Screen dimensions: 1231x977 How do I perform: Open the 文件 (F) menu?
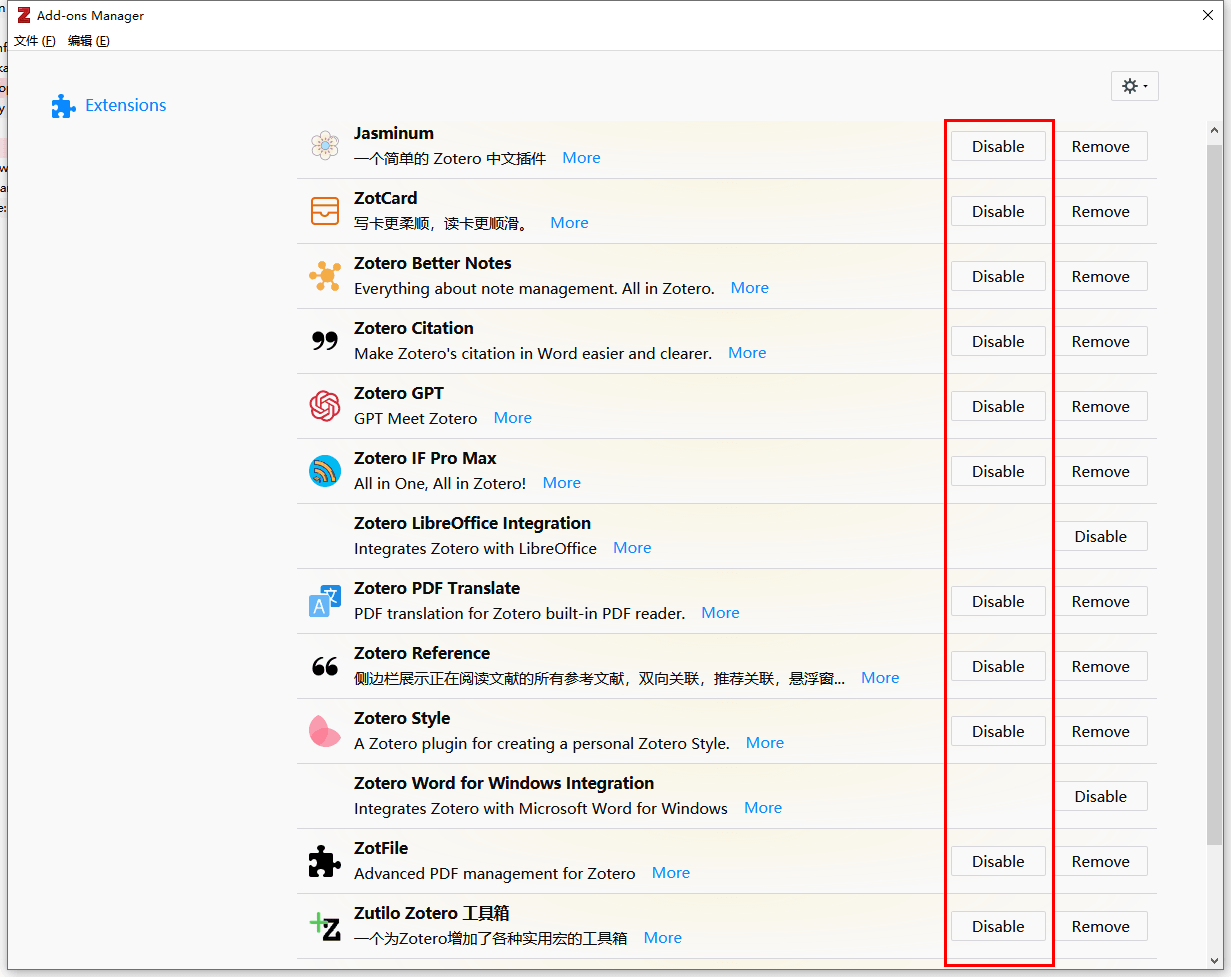pos(34,41)
